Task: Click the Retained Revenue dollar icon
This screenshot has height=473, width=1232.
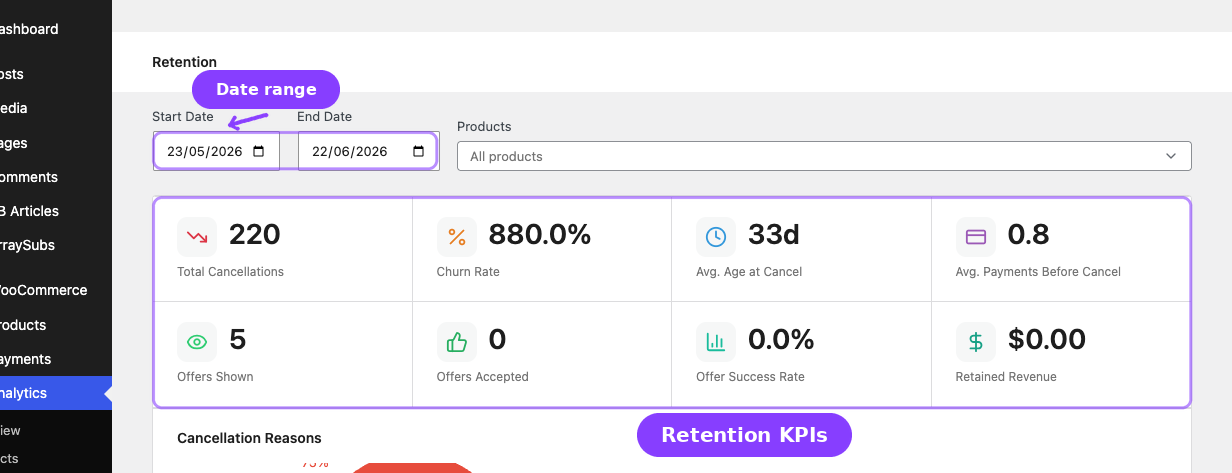Action: point(975,342)
